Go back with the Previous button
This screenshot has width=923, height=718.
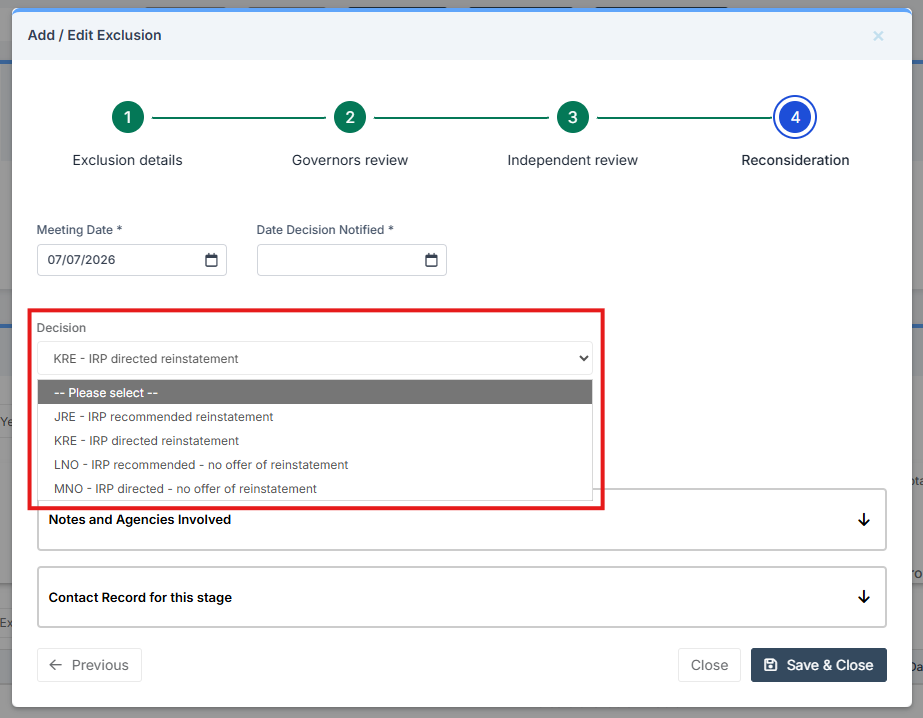click(x=89, y=665)
